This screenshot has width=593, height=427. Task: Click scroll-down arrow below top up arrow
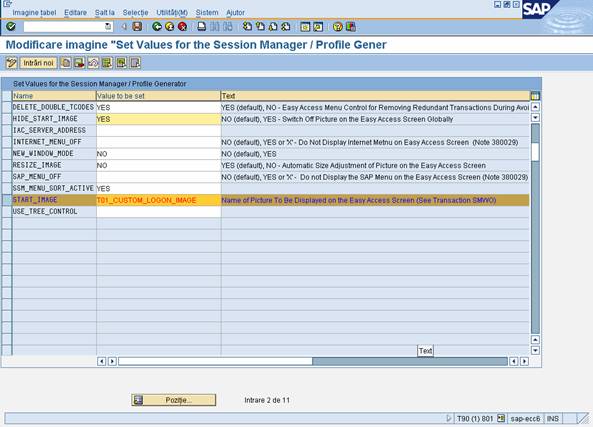pos(535,118)
